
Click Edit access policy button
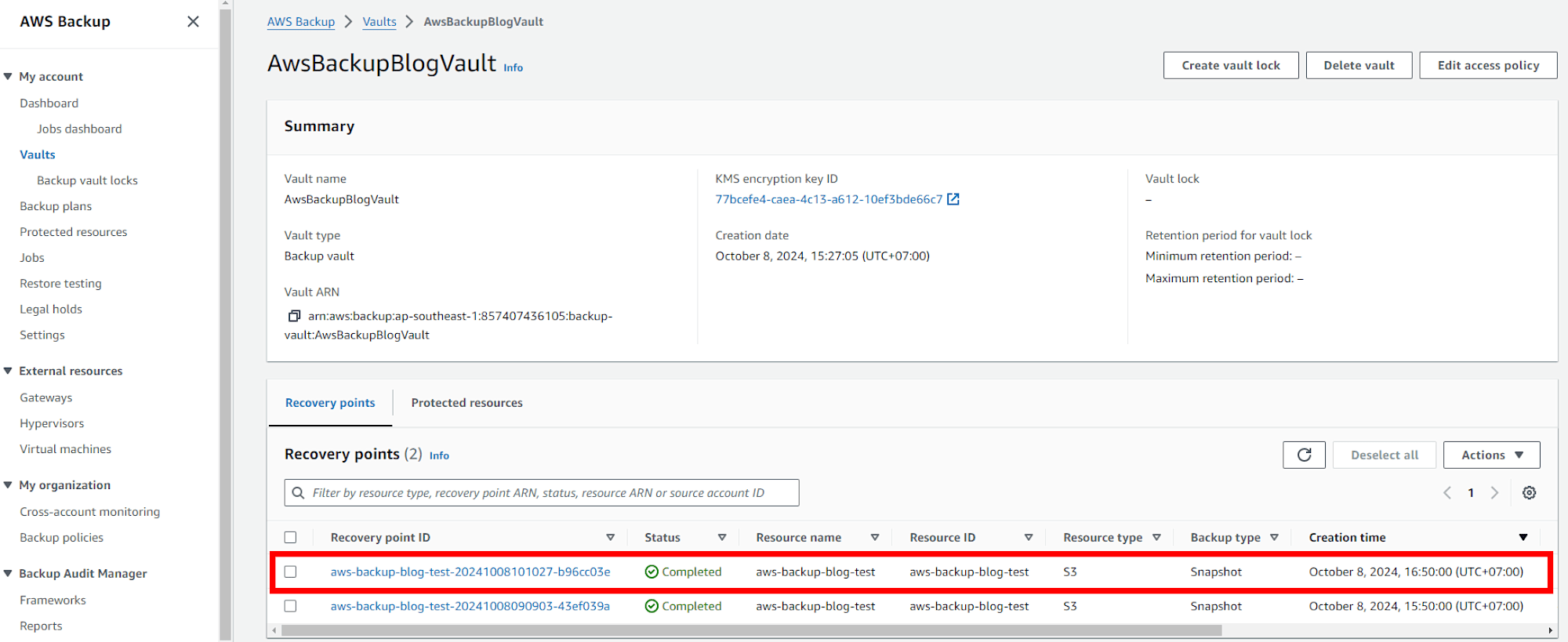1488,65
